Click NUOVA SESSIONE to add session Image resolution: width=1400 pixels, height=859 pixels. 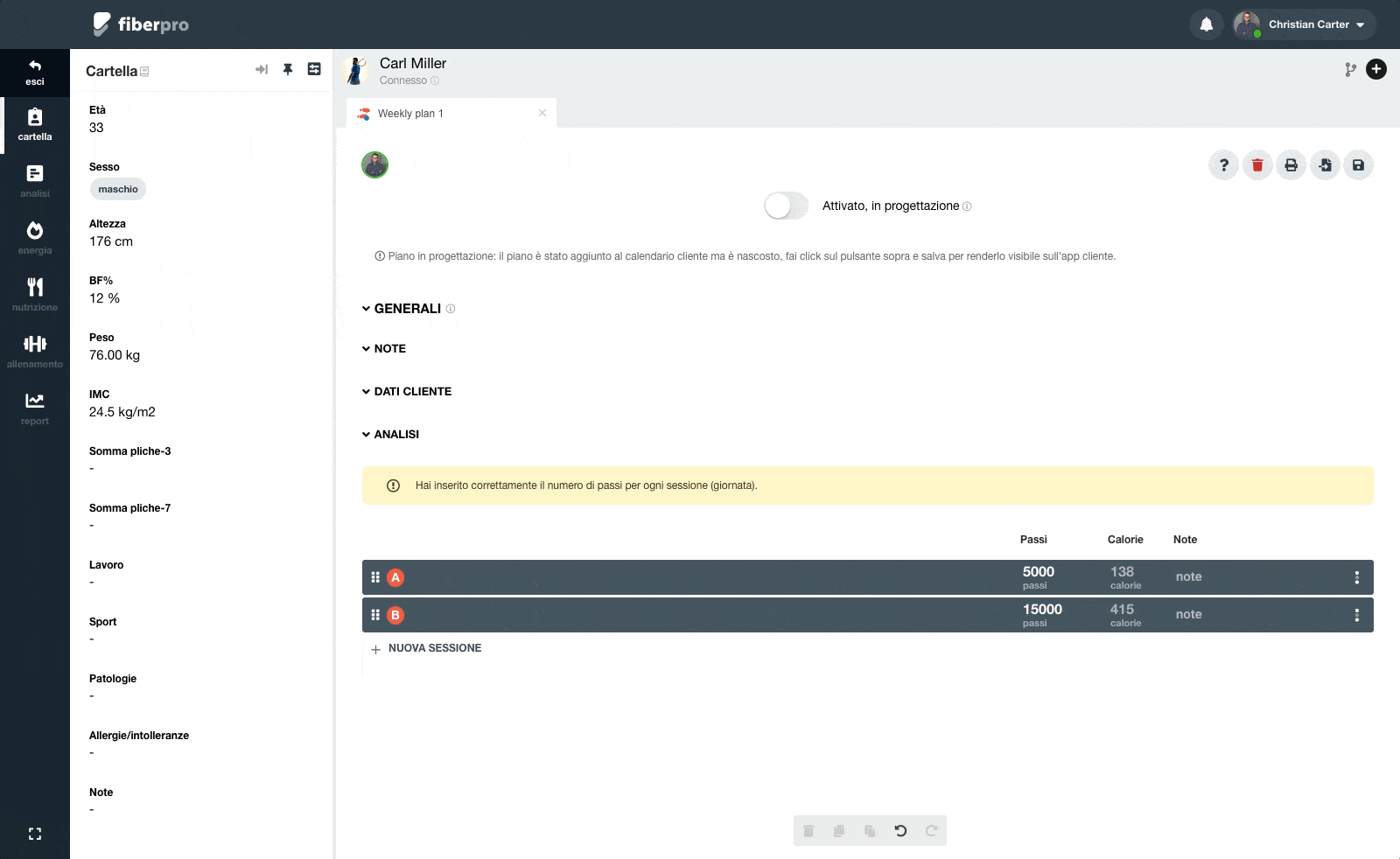[426, 648]
